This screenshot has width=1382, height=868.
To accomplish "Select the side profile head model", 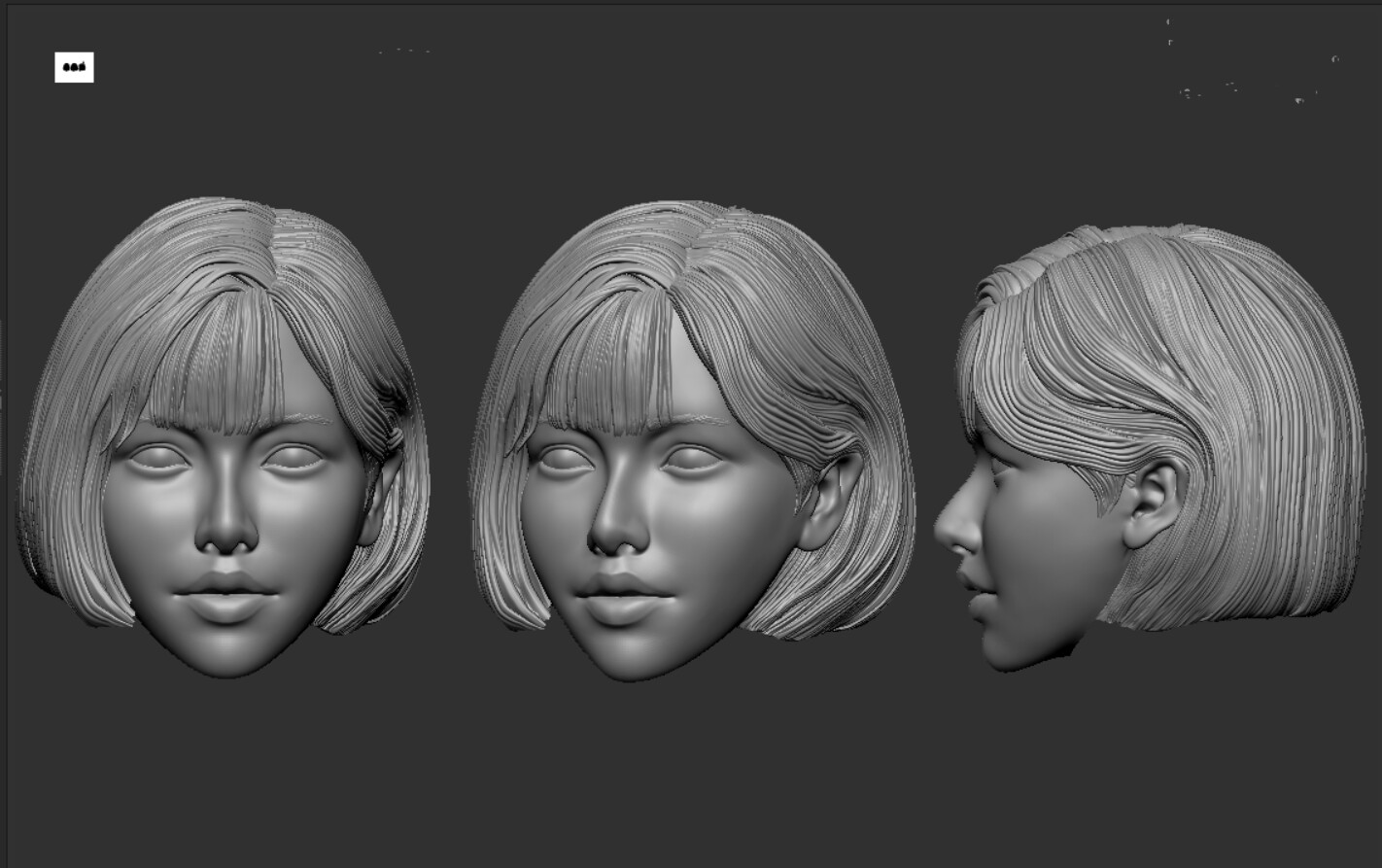I will pos(1150,447).
